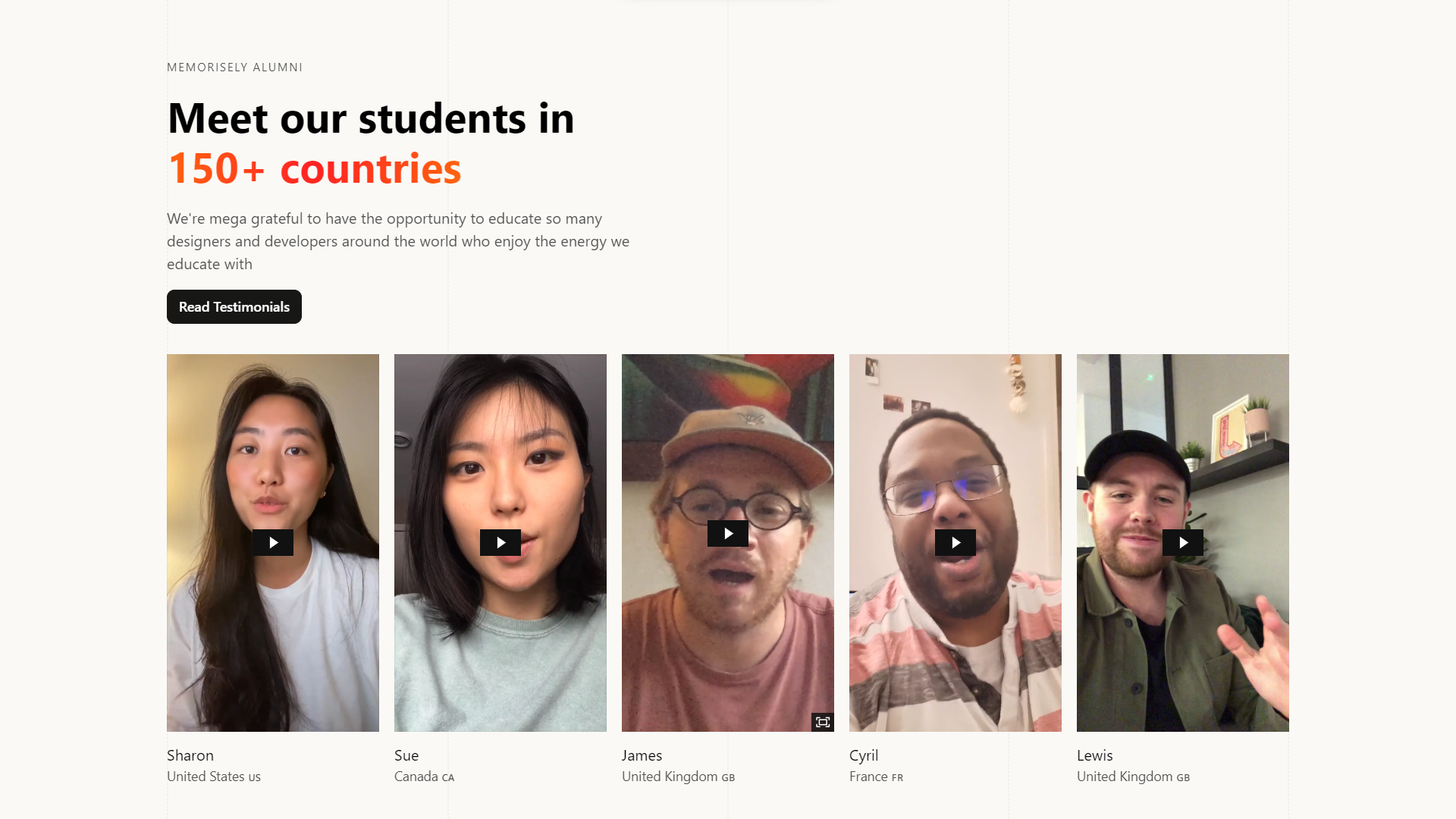The width and height of the screenshot is (1456, 819).
Task: Click the Memorisely Alumni label
Action: (x=235, y=67)
